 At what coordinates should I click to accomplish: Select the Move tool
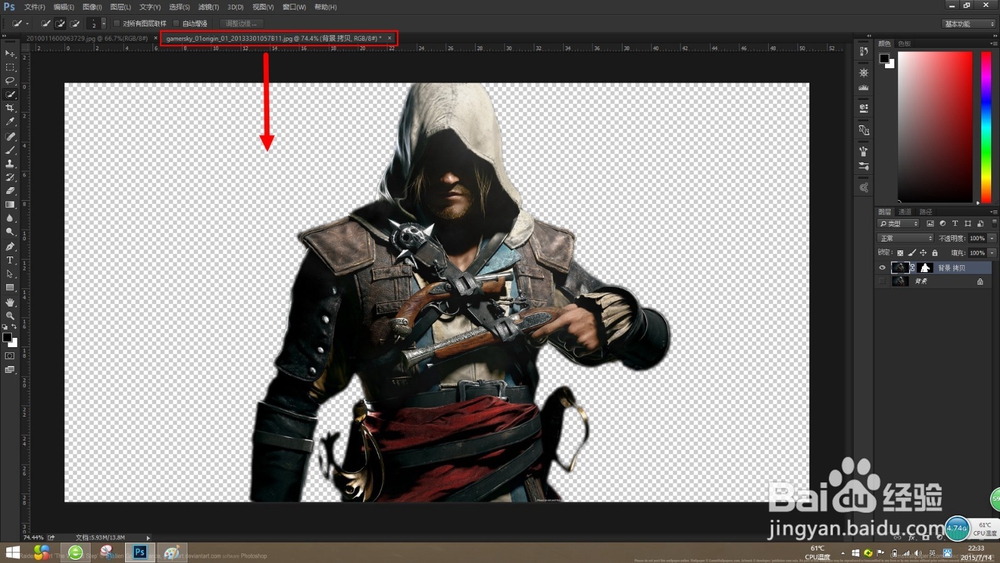point(10,54)
